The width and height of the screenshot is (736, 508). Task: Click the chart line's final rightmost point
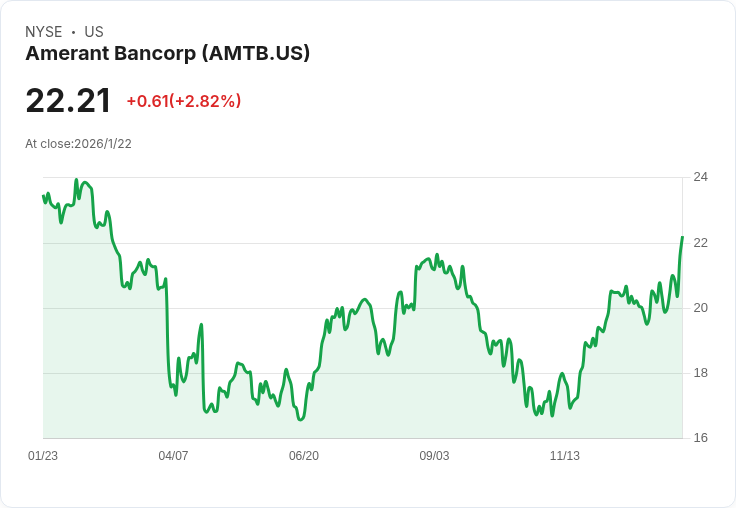[x=682, y=237]
